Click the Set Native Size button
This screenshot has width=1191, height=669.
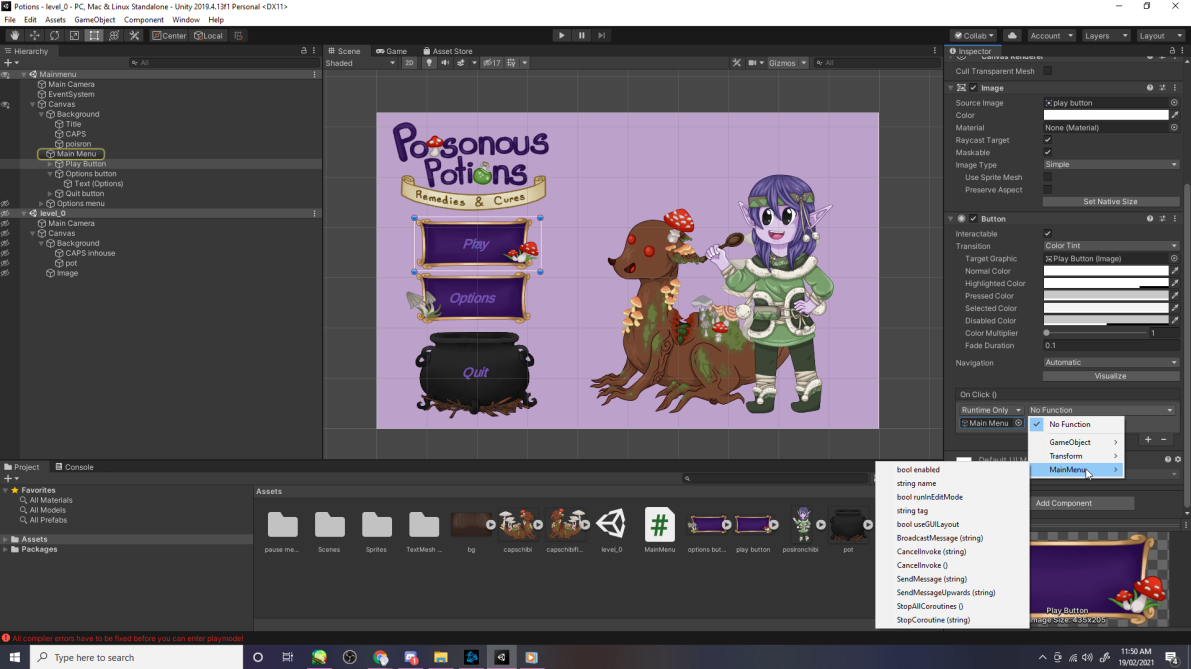[1110, 202]
